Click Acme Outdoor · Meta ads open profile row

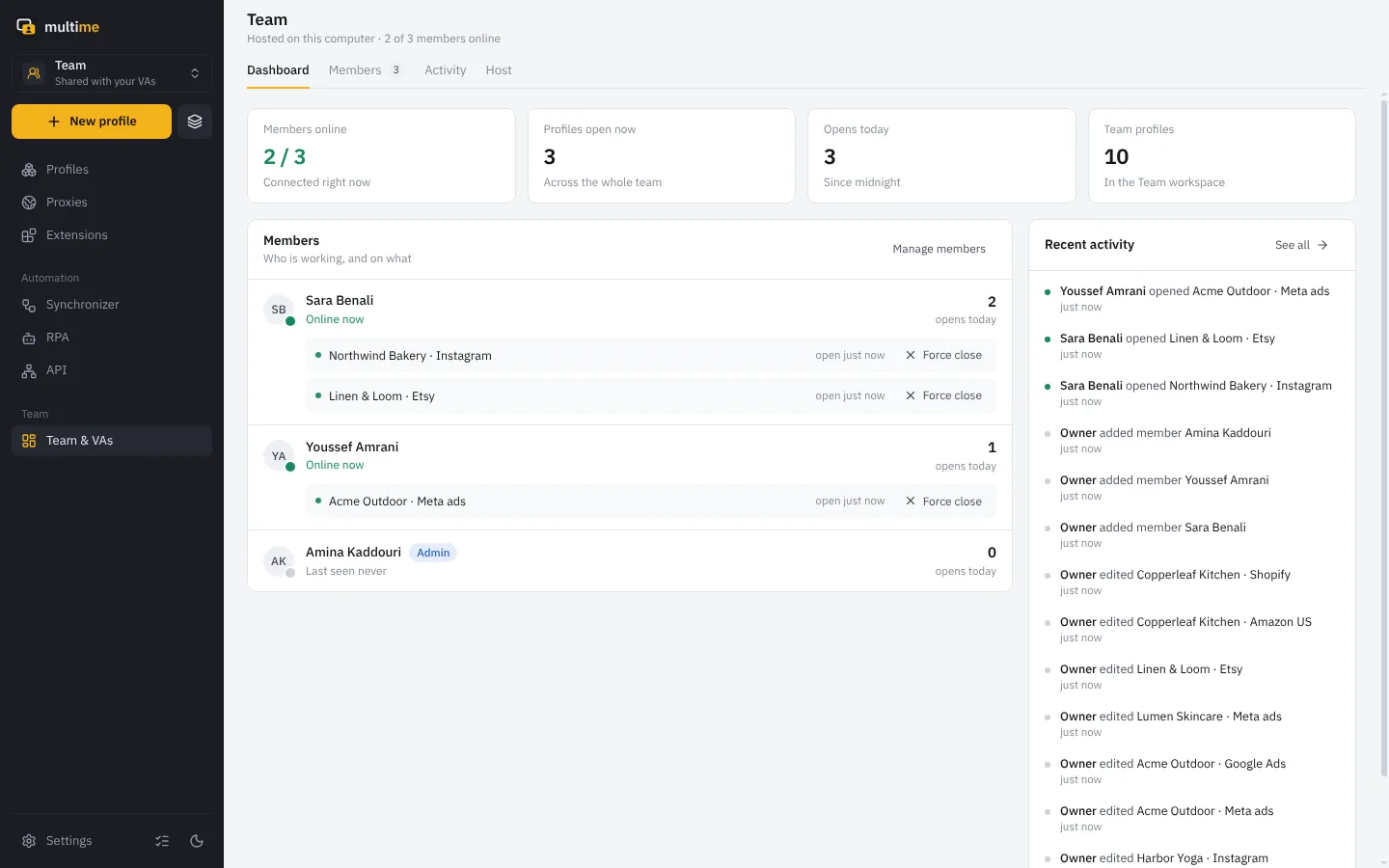pos(651,502)
